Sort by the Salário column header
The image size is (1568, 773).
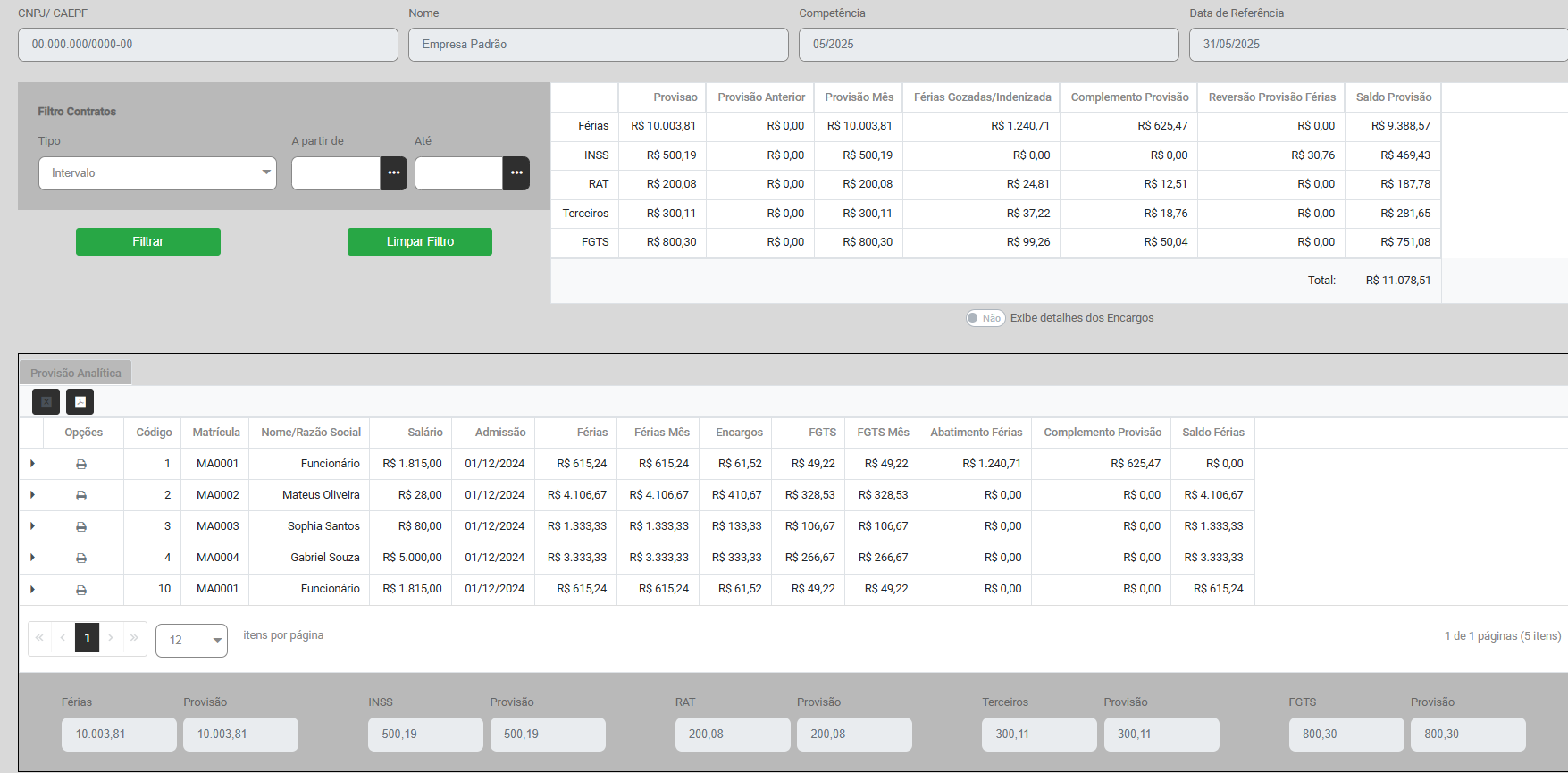[x=424, y=433]
